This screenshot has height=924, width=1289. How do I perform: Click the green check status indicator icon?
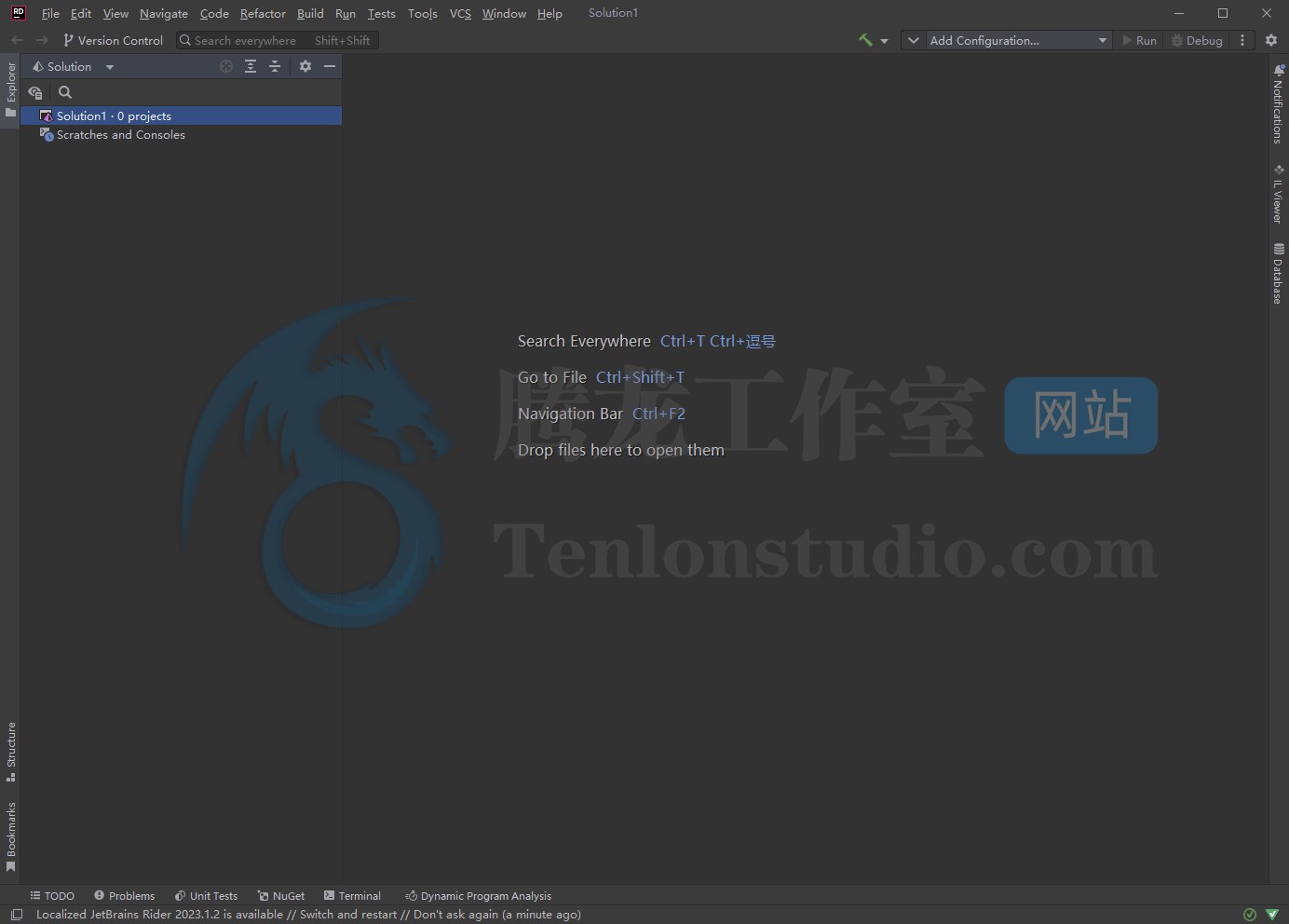1250,915
